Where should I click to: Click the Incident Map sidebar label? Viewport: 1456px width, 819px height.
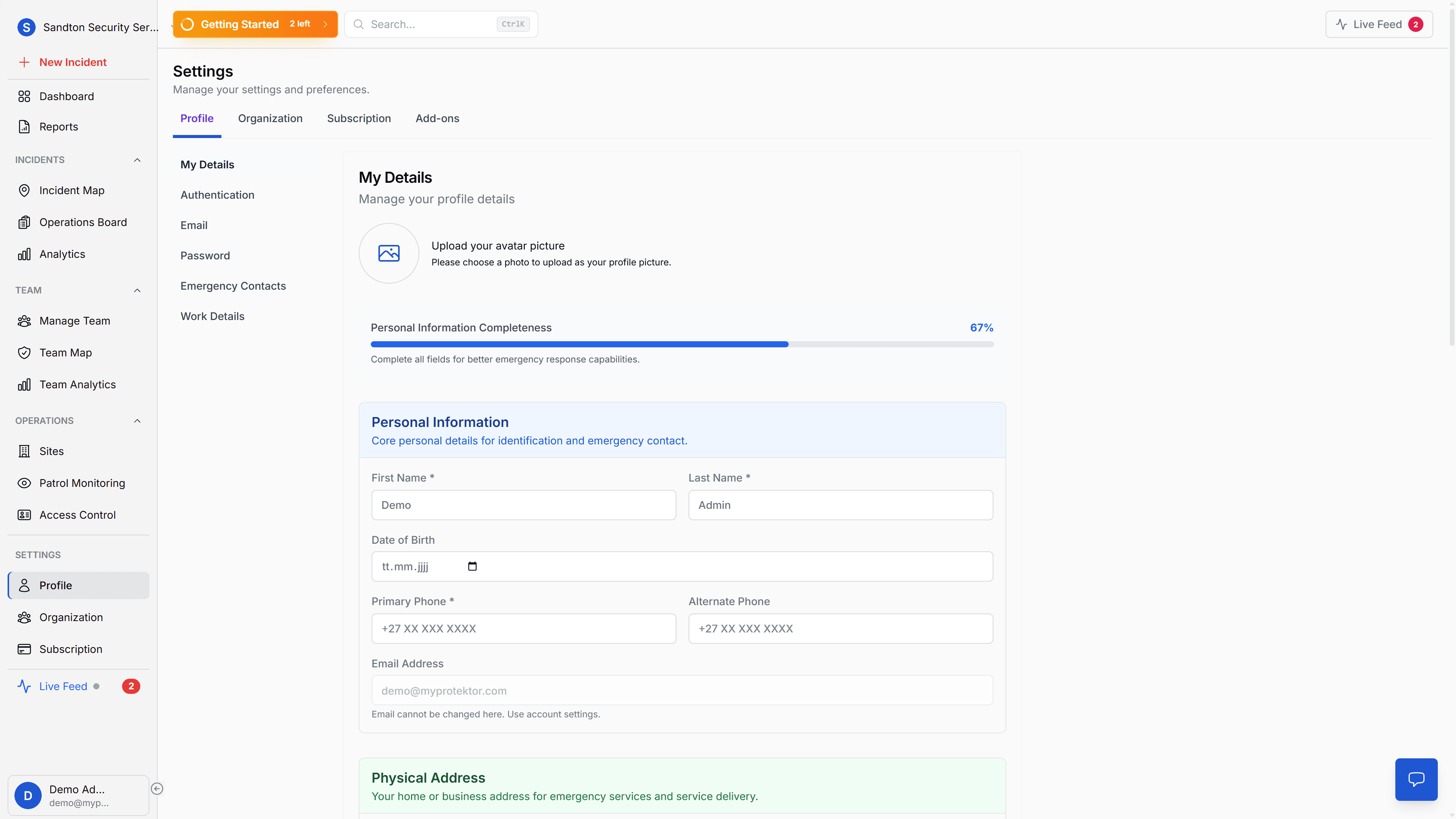[x=72, y=190]
